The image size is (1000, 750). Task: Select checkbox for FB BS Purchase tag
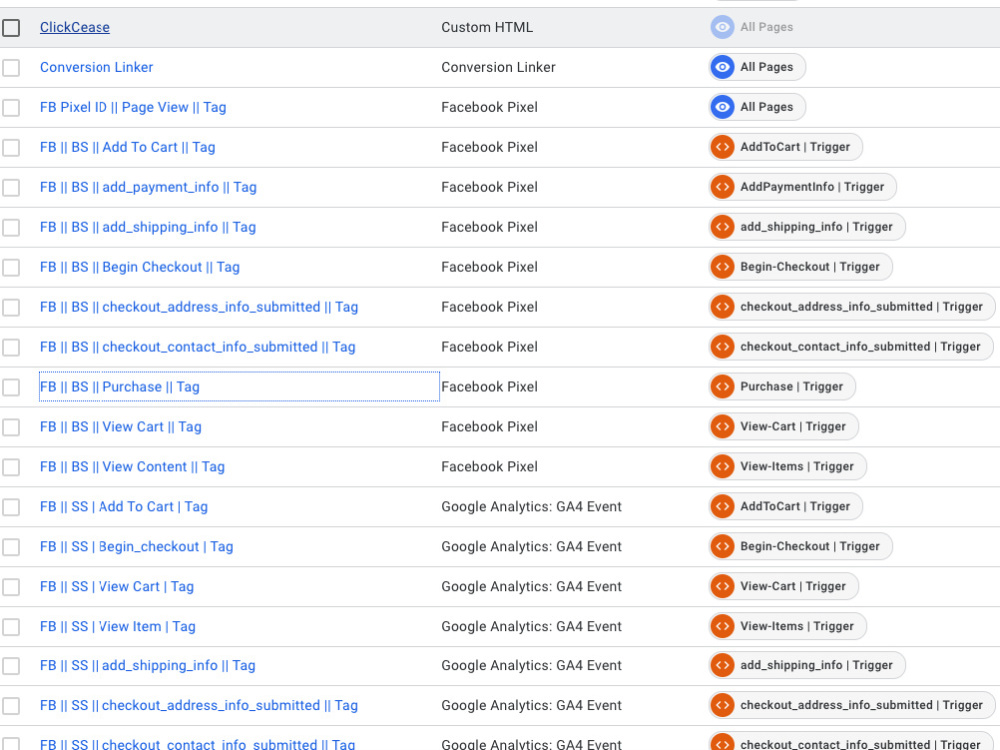11,387
